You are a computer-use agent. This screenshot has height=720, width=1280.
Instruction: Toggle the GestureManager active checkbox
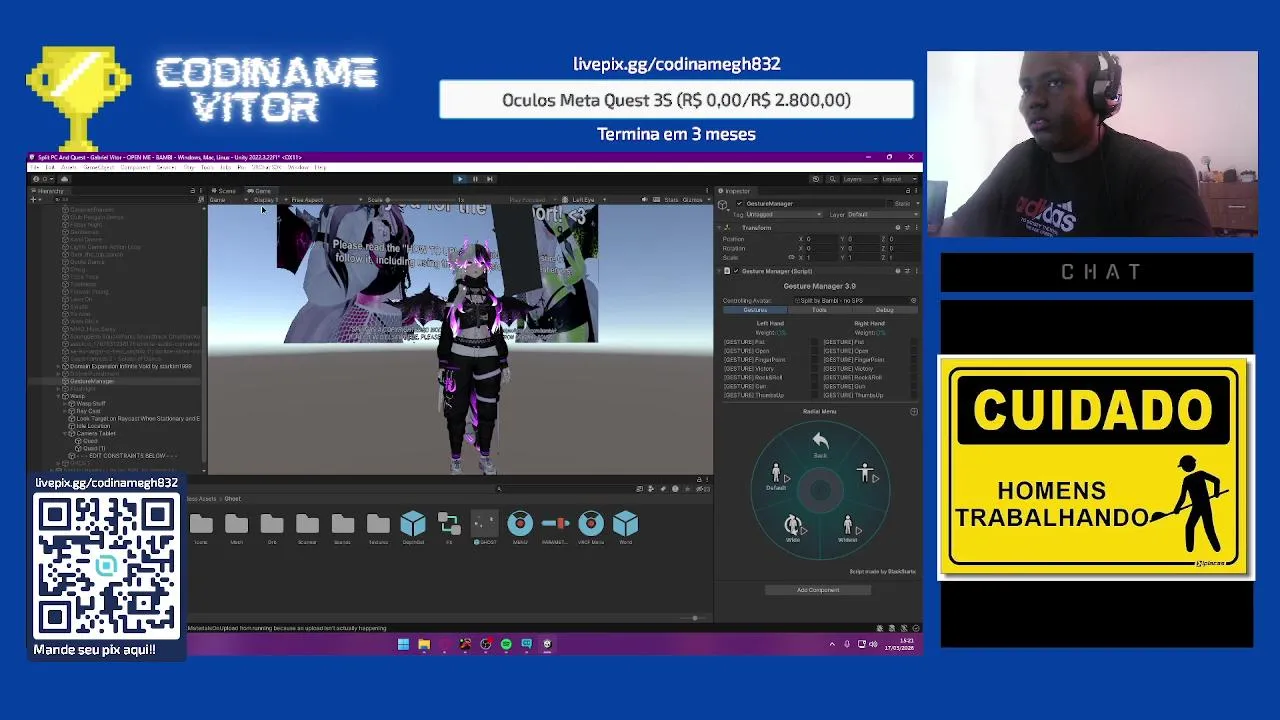tap(739, 203)
